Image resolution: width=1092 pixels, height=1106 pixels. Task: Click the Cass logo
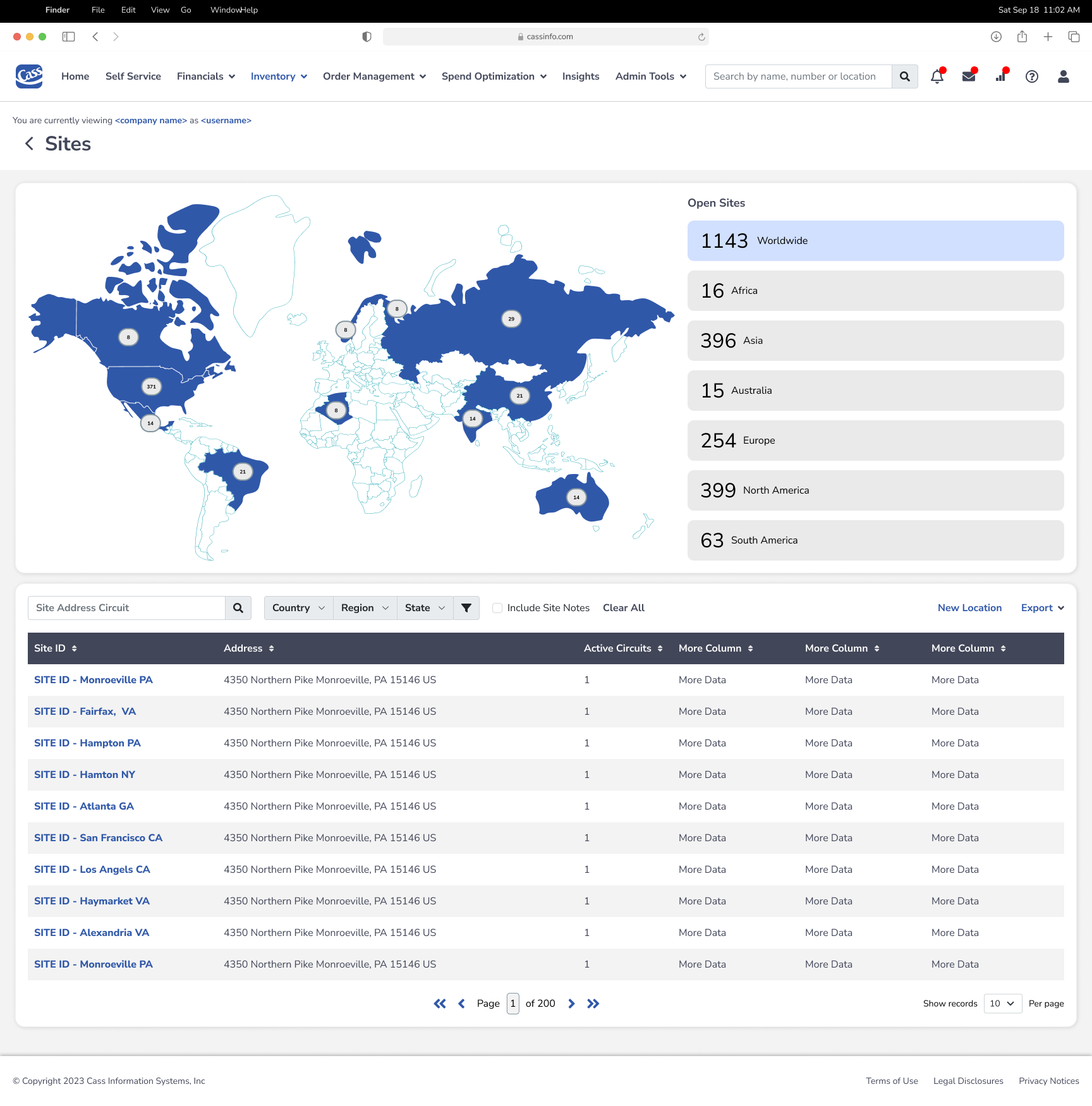point(29,76)
